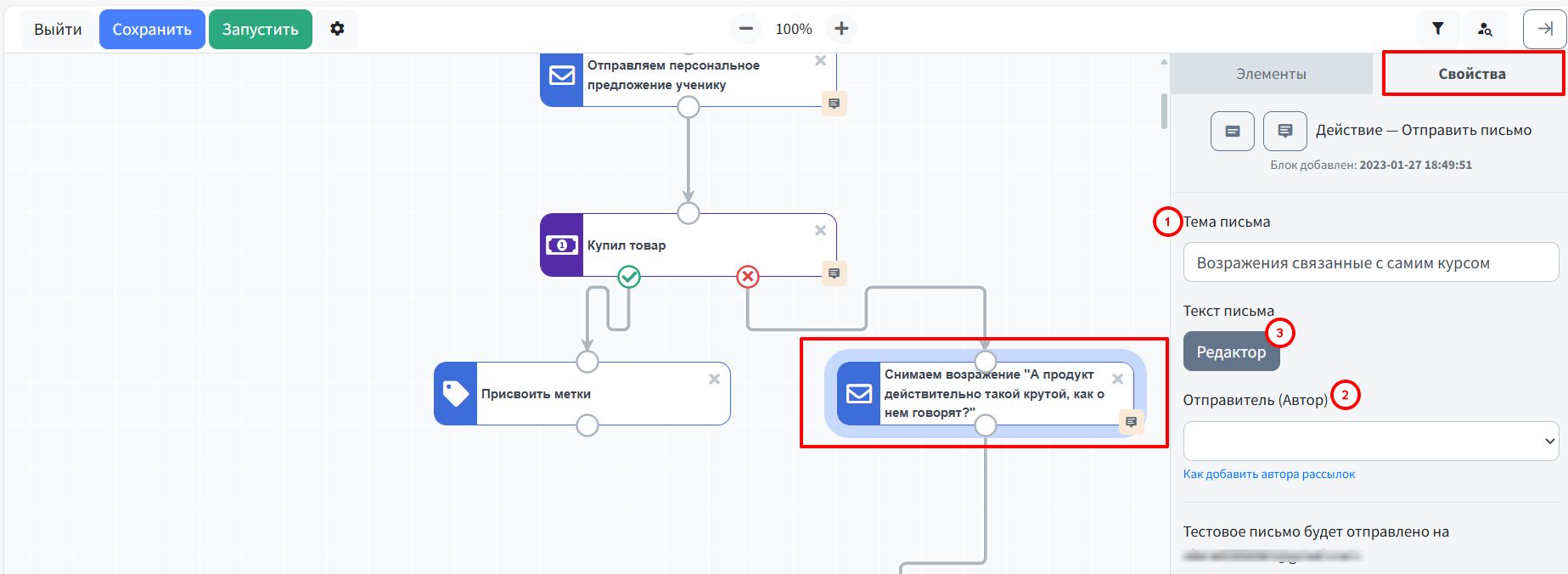This screenshot has height=574, width=1568.
Task: Switch to the 'Элементы' tab
Action: [1271, 74]
